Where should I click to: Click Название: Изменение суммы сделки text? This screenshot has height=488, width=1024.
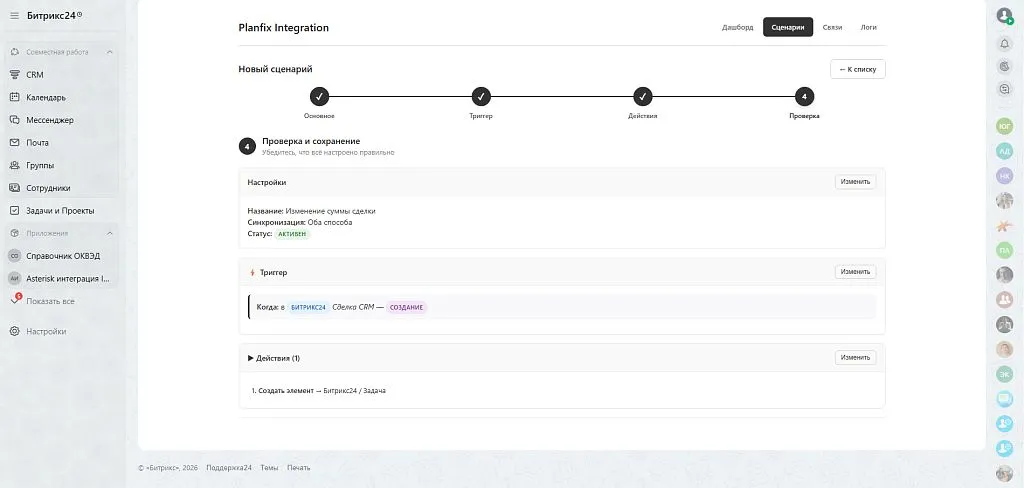click(x=312, y=211)
